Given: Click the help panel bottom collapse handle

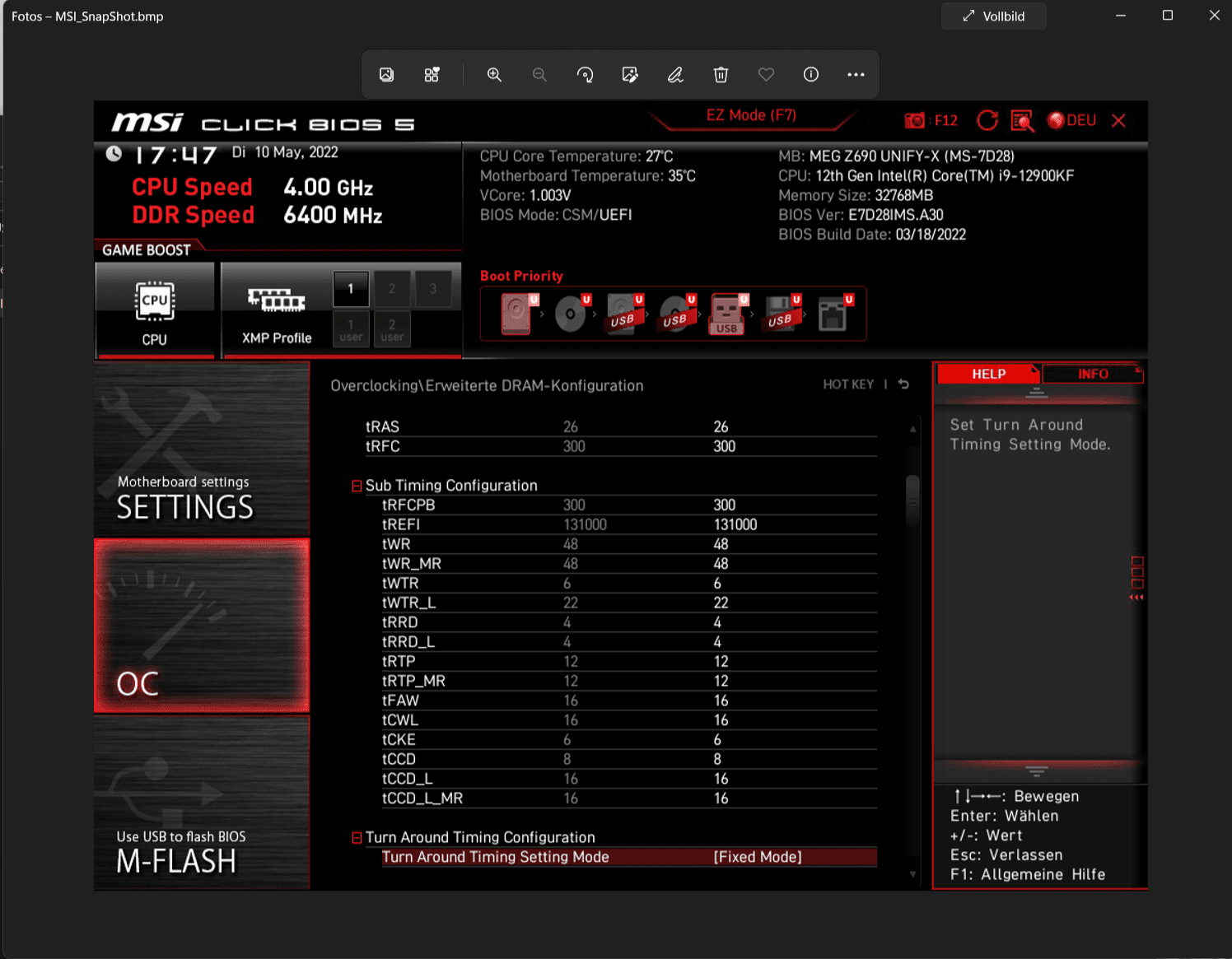Looking at the screenshot, I should (1036, 770).
